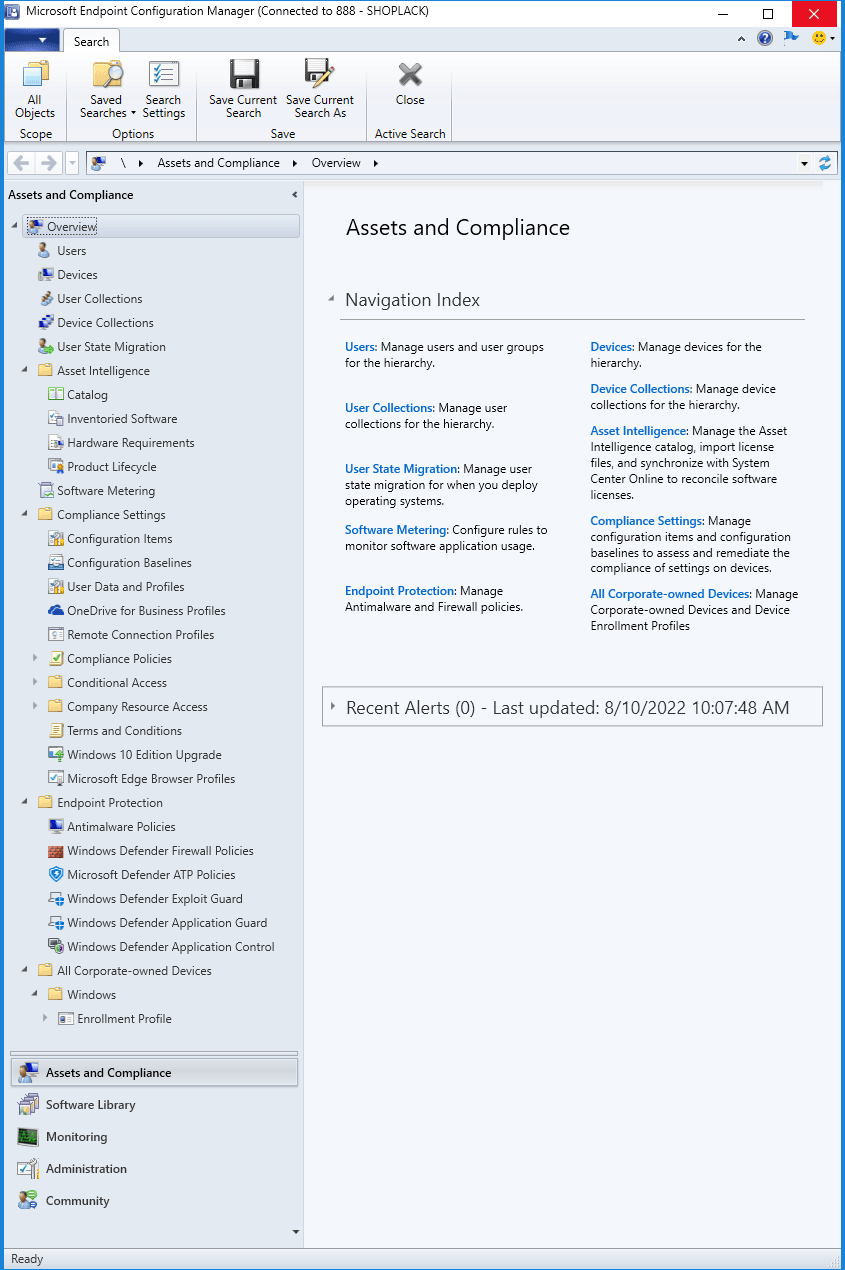Collapse the Asset Intelligence folder
Image resolution: width=845 pixels, height=1270 pixels.
[24, 371]
